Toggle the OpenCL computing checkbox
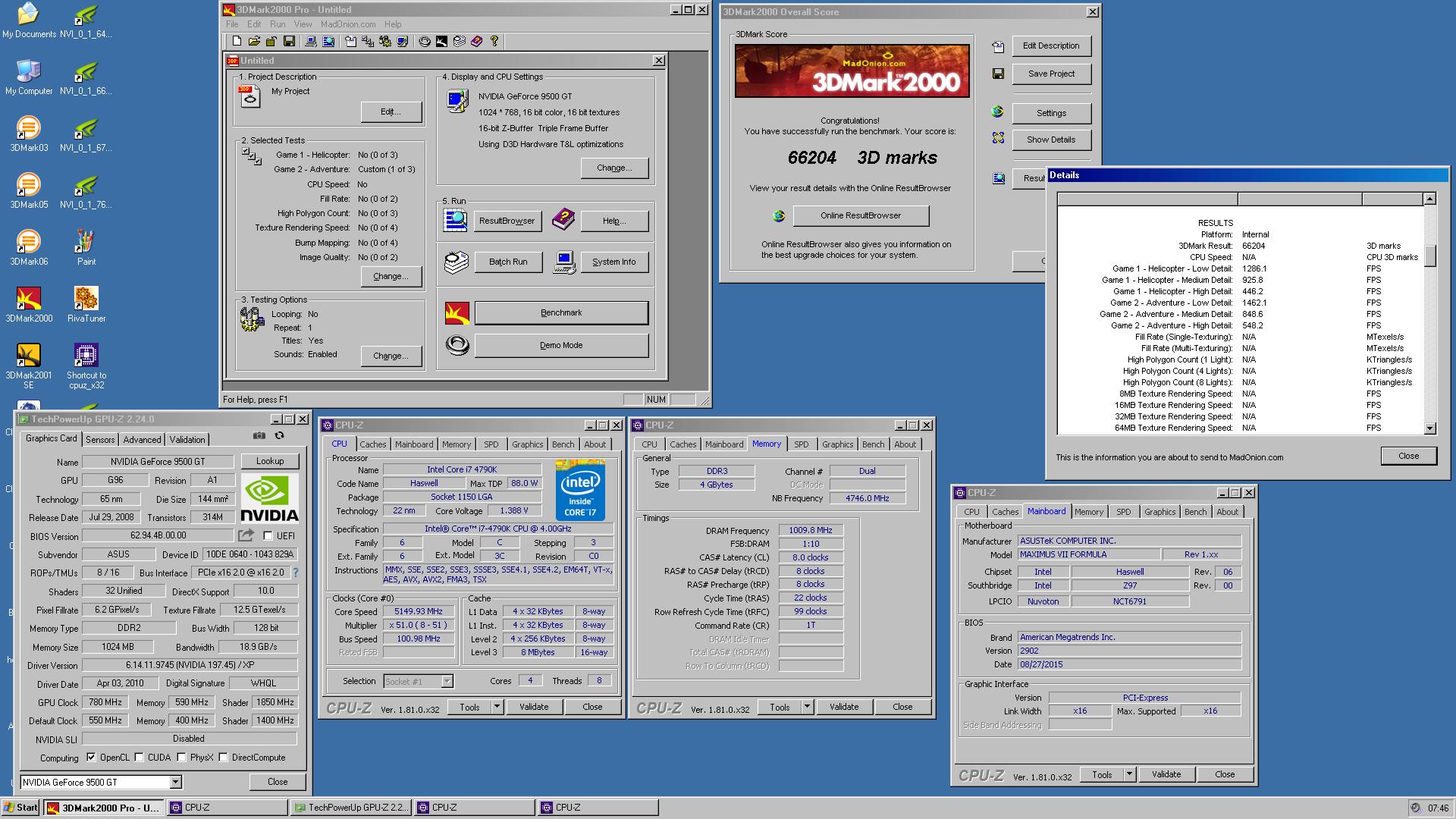The width and height of the screenshot is (1456, 819). point(91,757)
